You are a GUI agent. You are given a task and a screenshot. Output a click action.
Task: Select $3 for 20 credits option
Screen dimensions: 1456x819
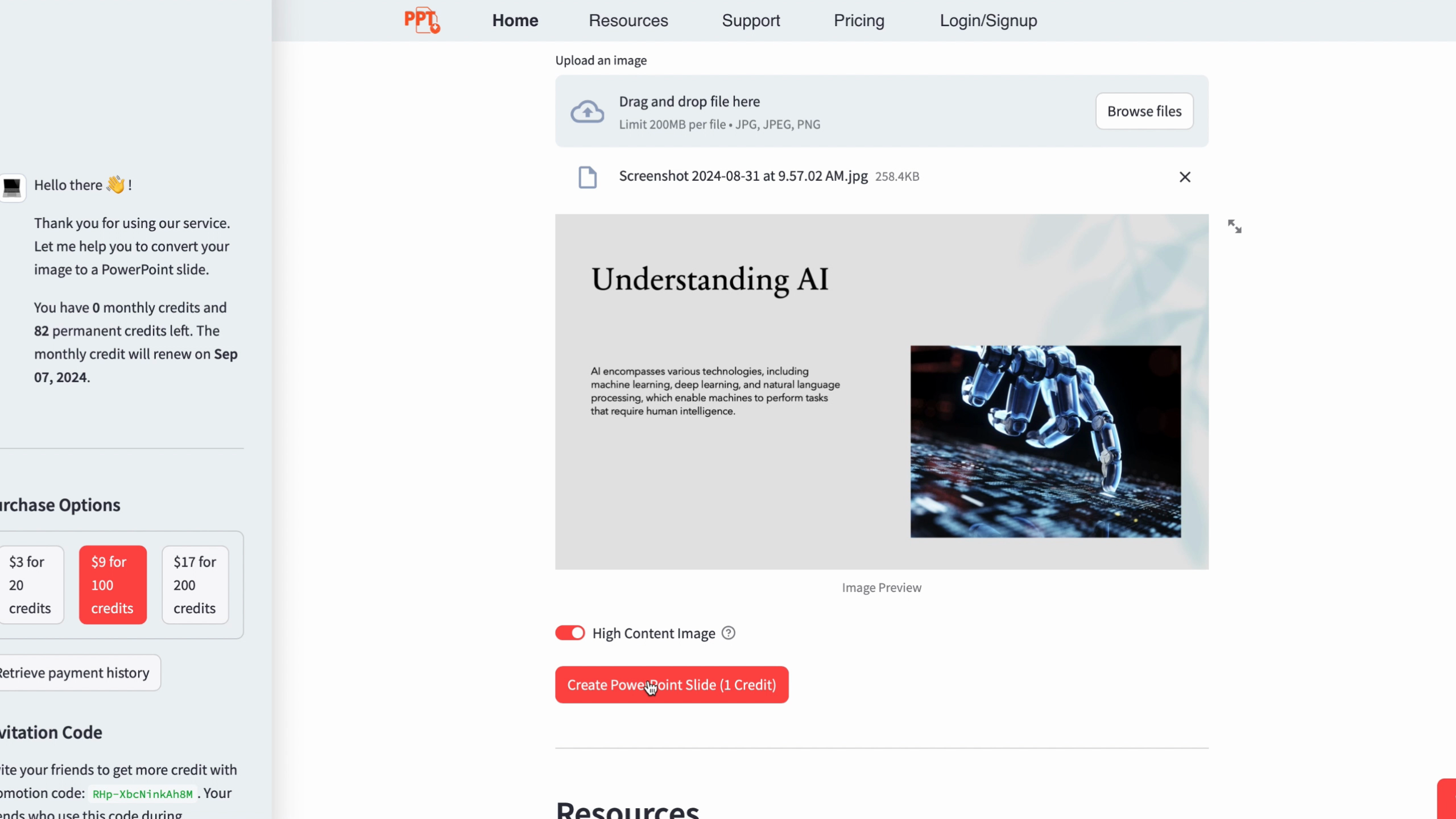pos(30,585)
